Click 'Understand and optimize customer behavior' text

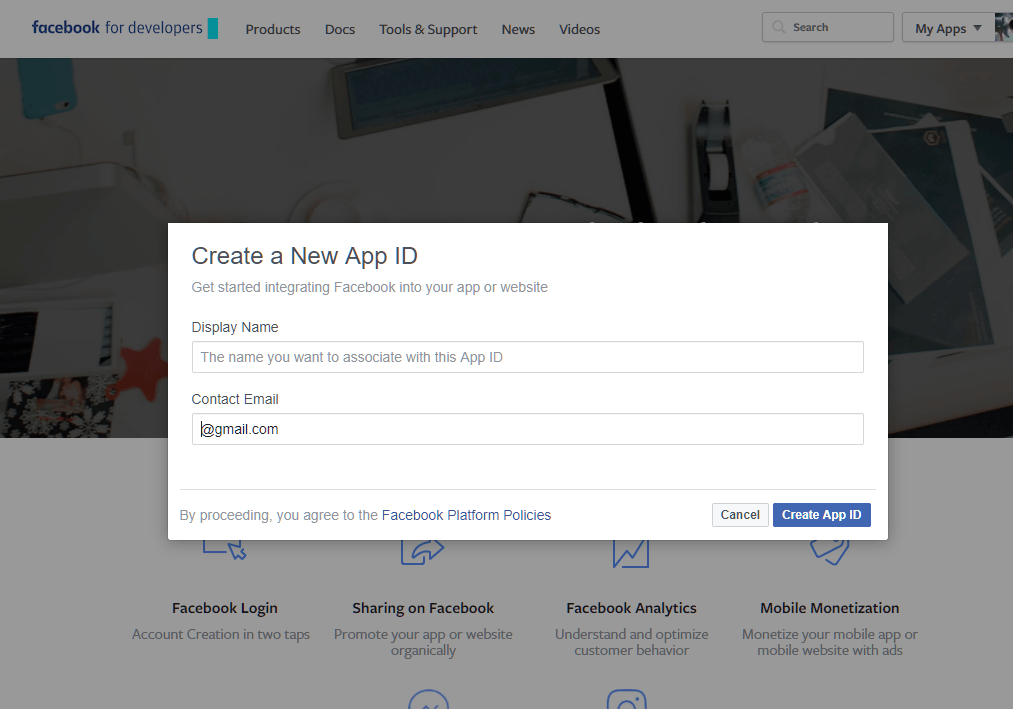[631, 642]
